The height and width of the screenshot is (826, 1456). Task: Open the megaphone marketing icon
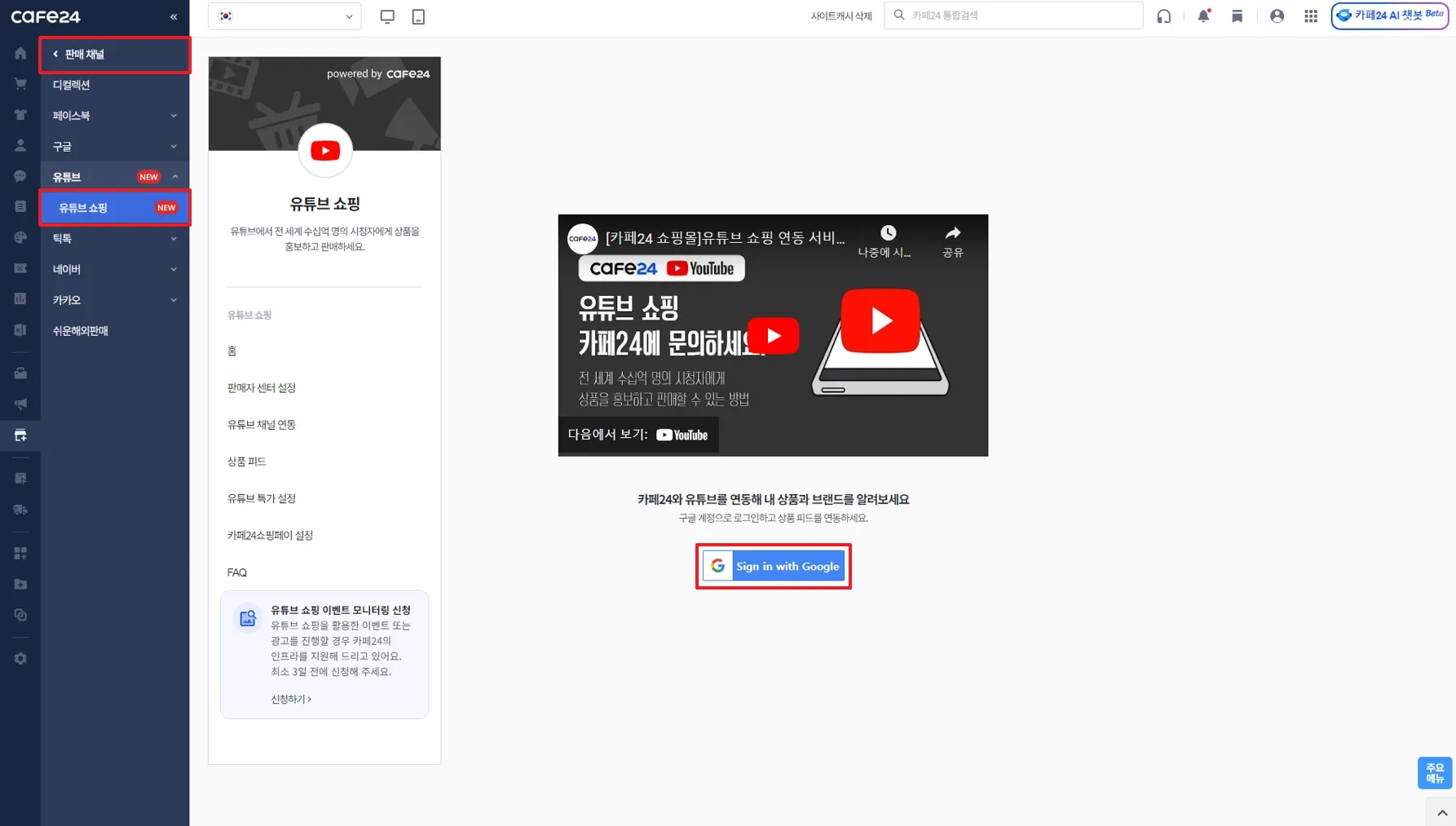coord(20,404)
